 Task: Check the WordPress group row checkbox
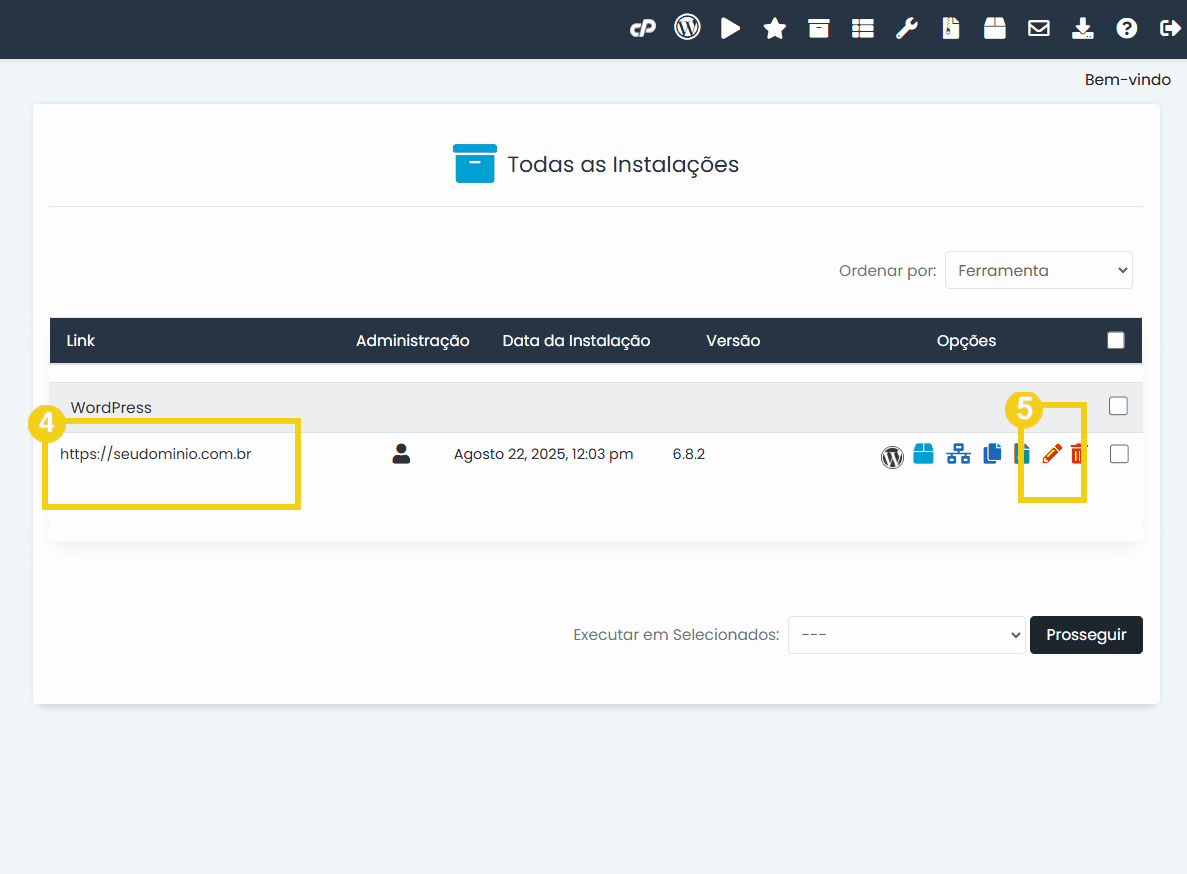(1118, 406)
